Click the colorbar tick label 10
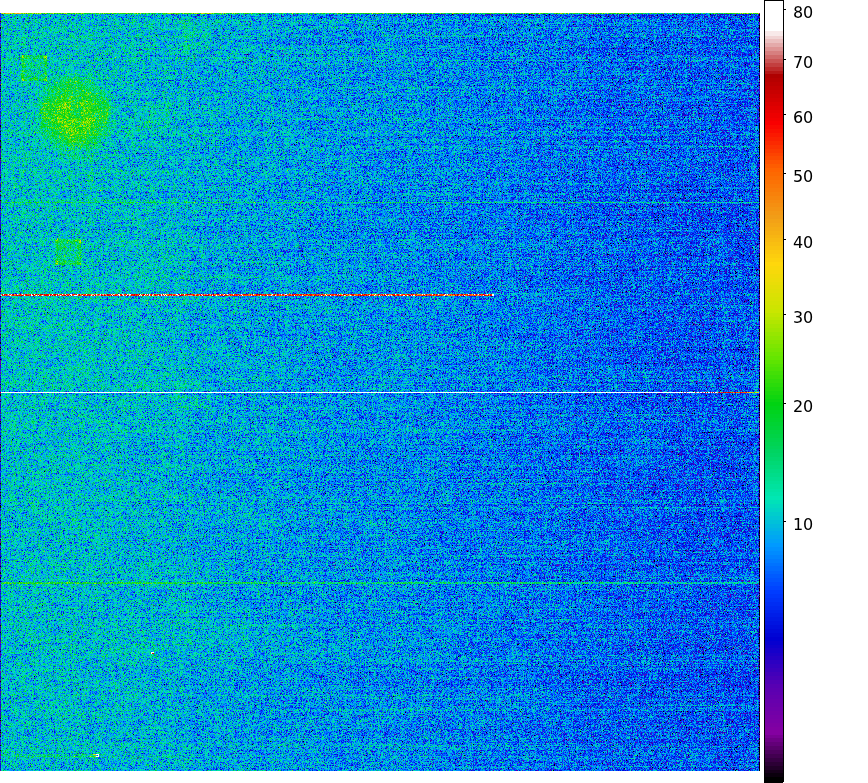Viewport: 868px width, 783px height. [802, 524]
